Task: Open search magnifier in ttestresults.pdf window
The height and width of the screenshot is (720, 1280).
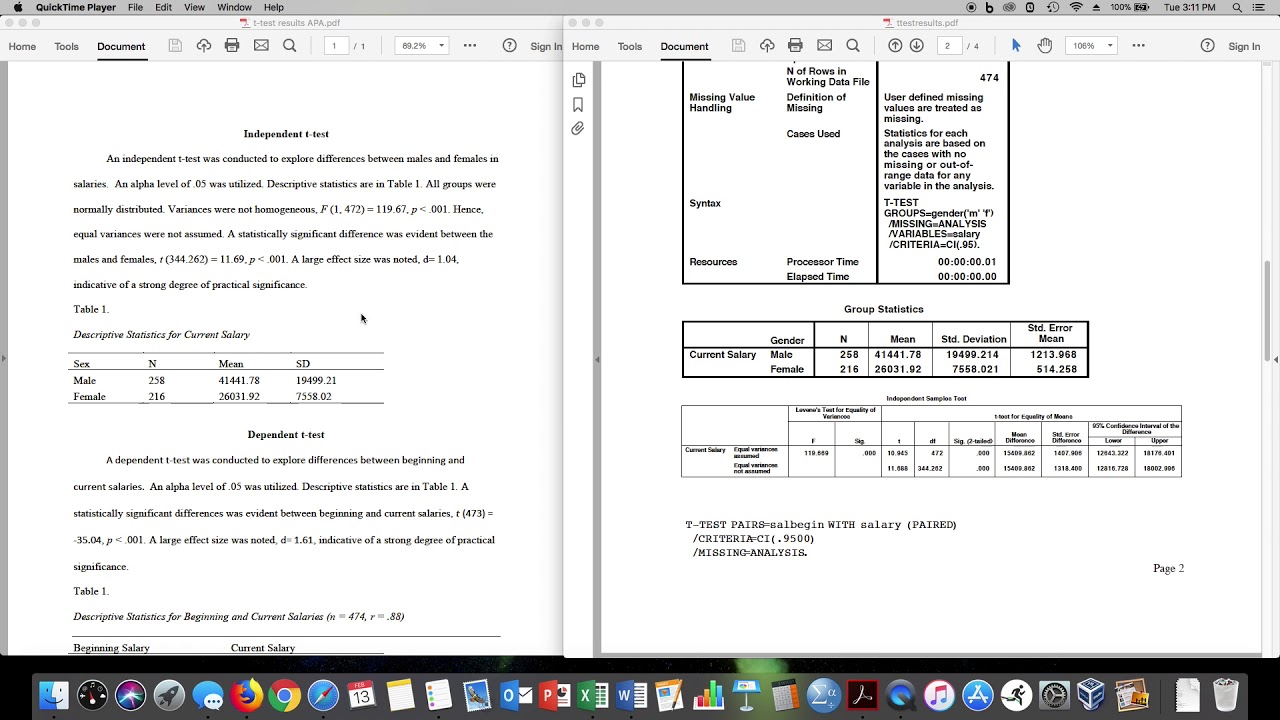Action: 853,46
